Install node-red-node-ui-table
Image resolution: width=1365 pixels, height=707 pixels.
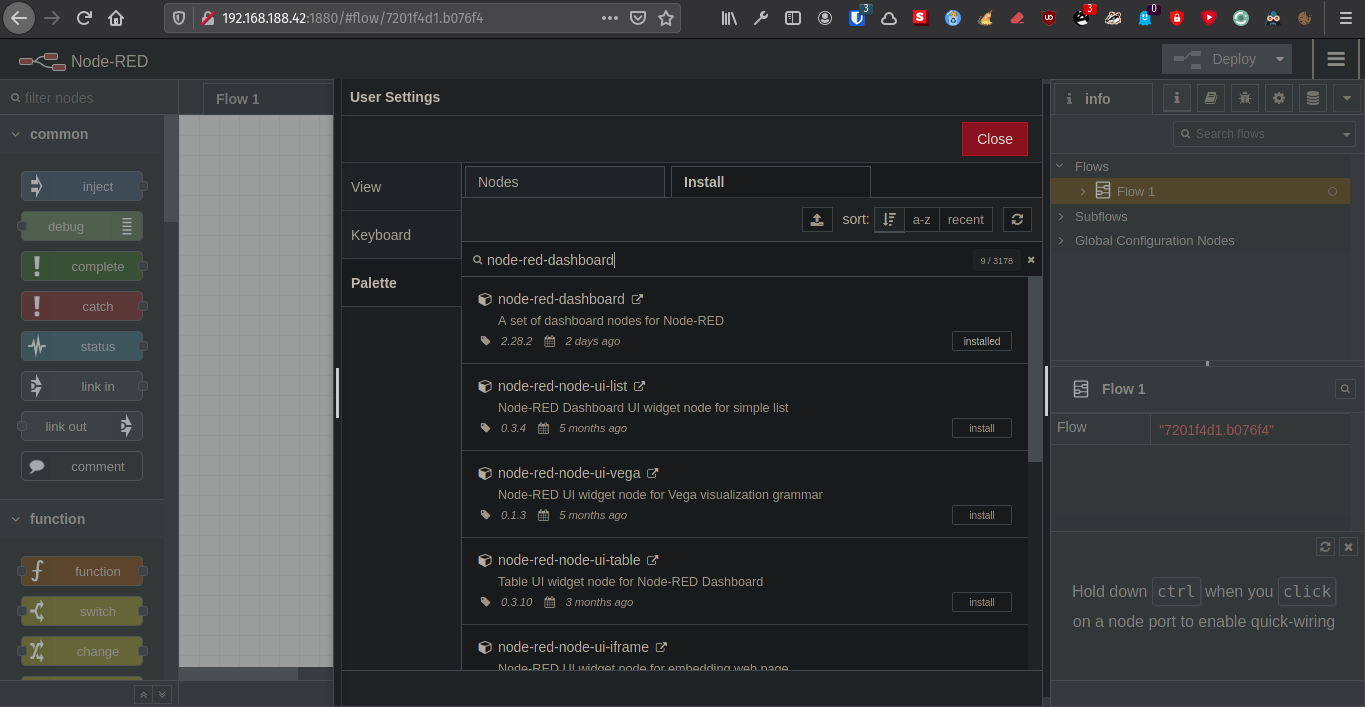pos(981,602)
